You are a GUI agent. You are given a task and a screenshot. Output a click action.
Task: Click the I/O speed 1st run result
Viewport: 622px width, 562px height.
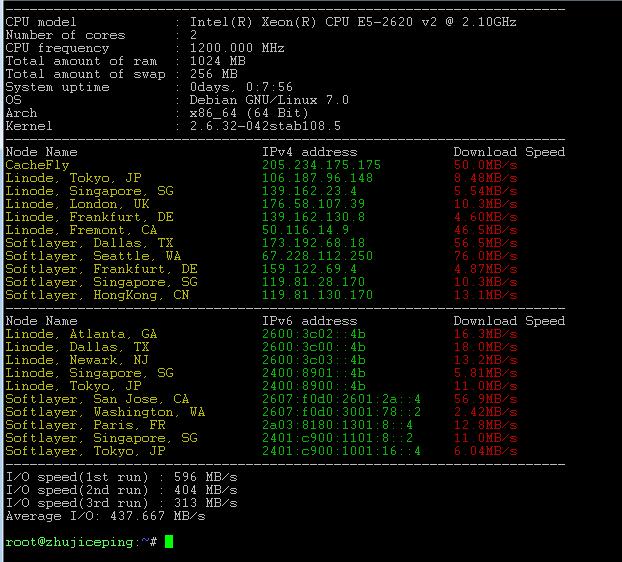121,477
